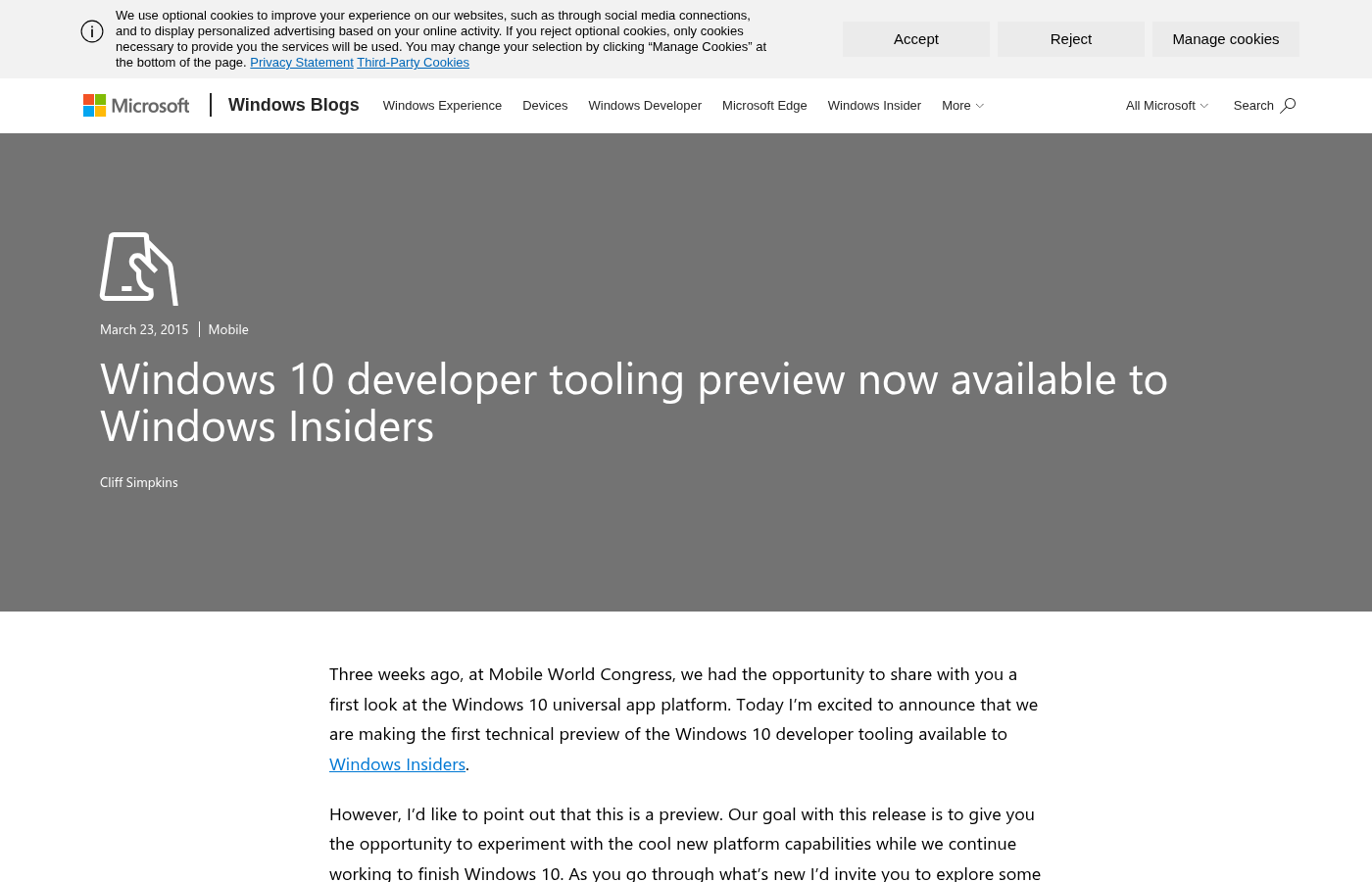This screenshot has width=1372, height=882.
Task: Open Windows Insider menu item
Action: pyautogui.click(x=874, y=106)
